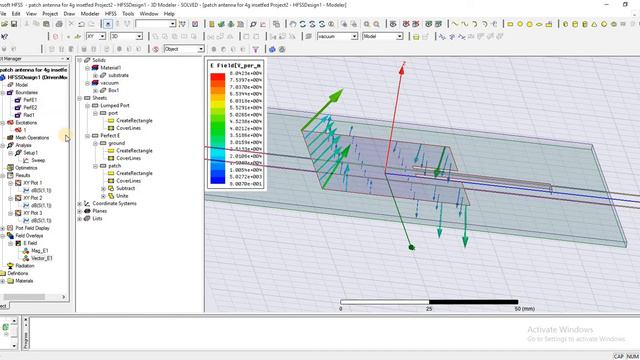The image size is (640, 360).
Task: Click the magnifier Find icon
Action: click(x=253, y=24)
